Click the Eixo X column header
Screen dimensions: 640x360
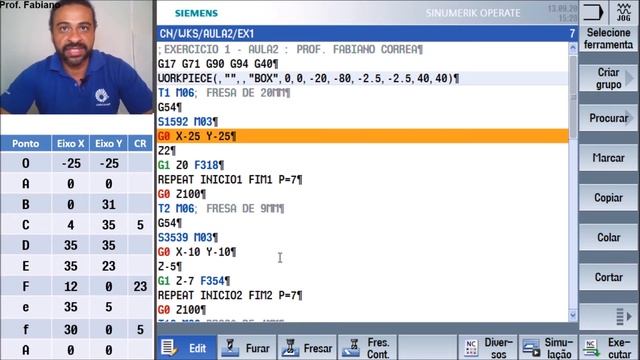71,144
